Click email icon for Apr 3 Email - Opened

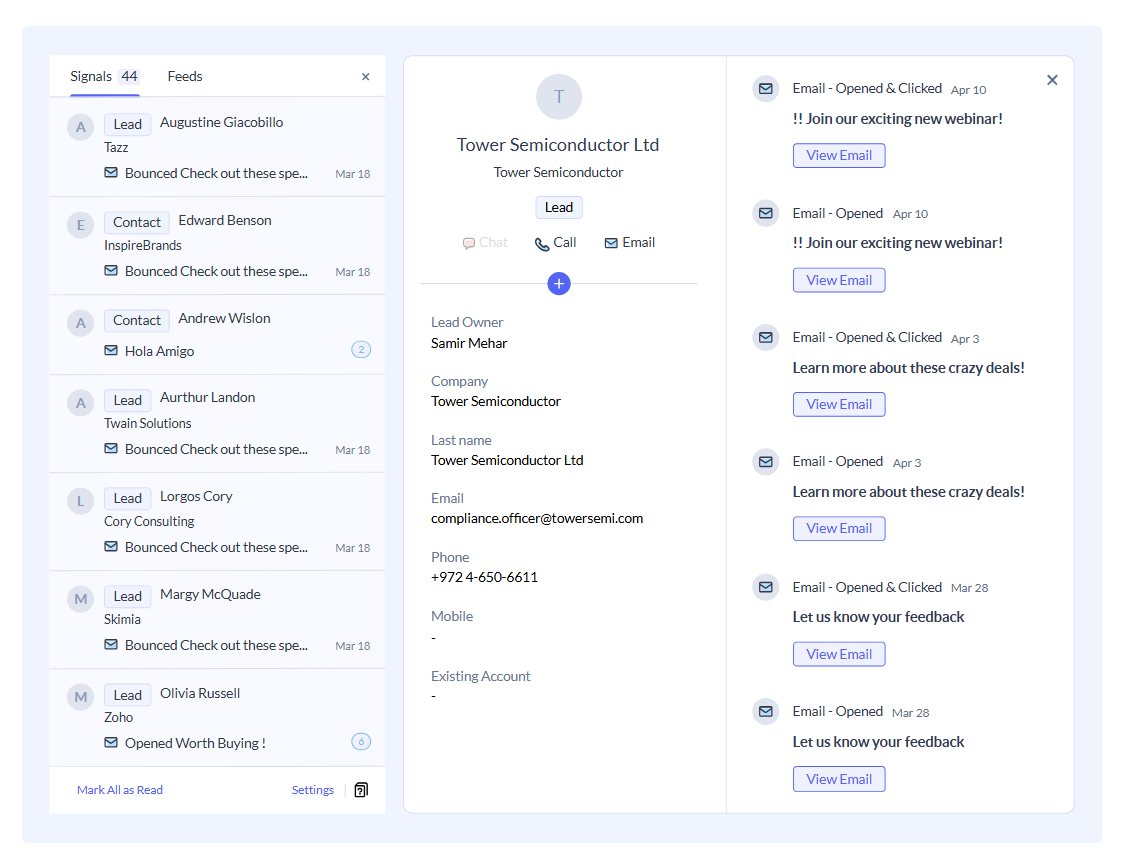pos(766,462)
